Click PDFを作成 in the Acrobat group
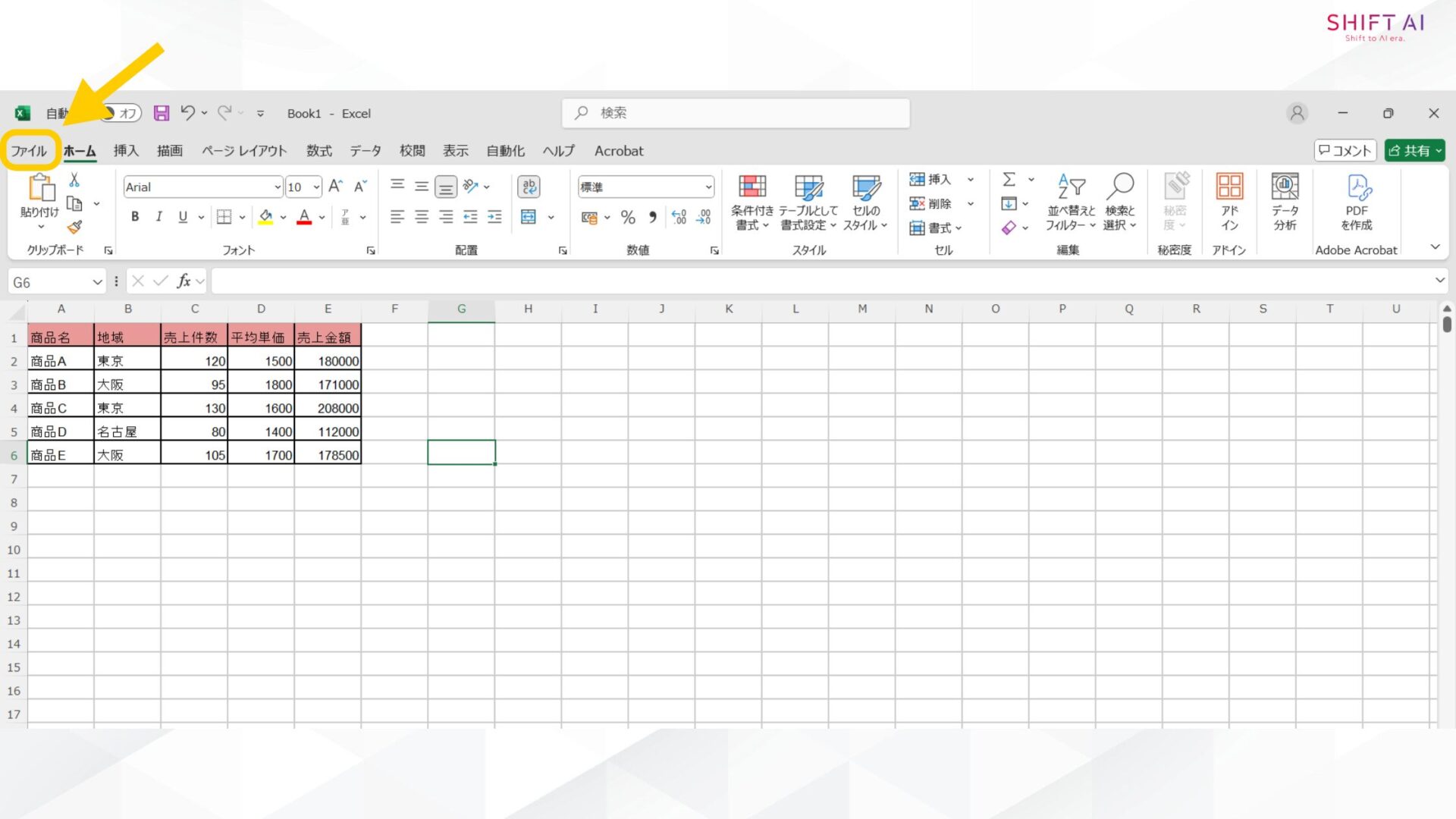Image resolution: width=1456 pixels, height=819 pixels. (x=1357, y=203)
